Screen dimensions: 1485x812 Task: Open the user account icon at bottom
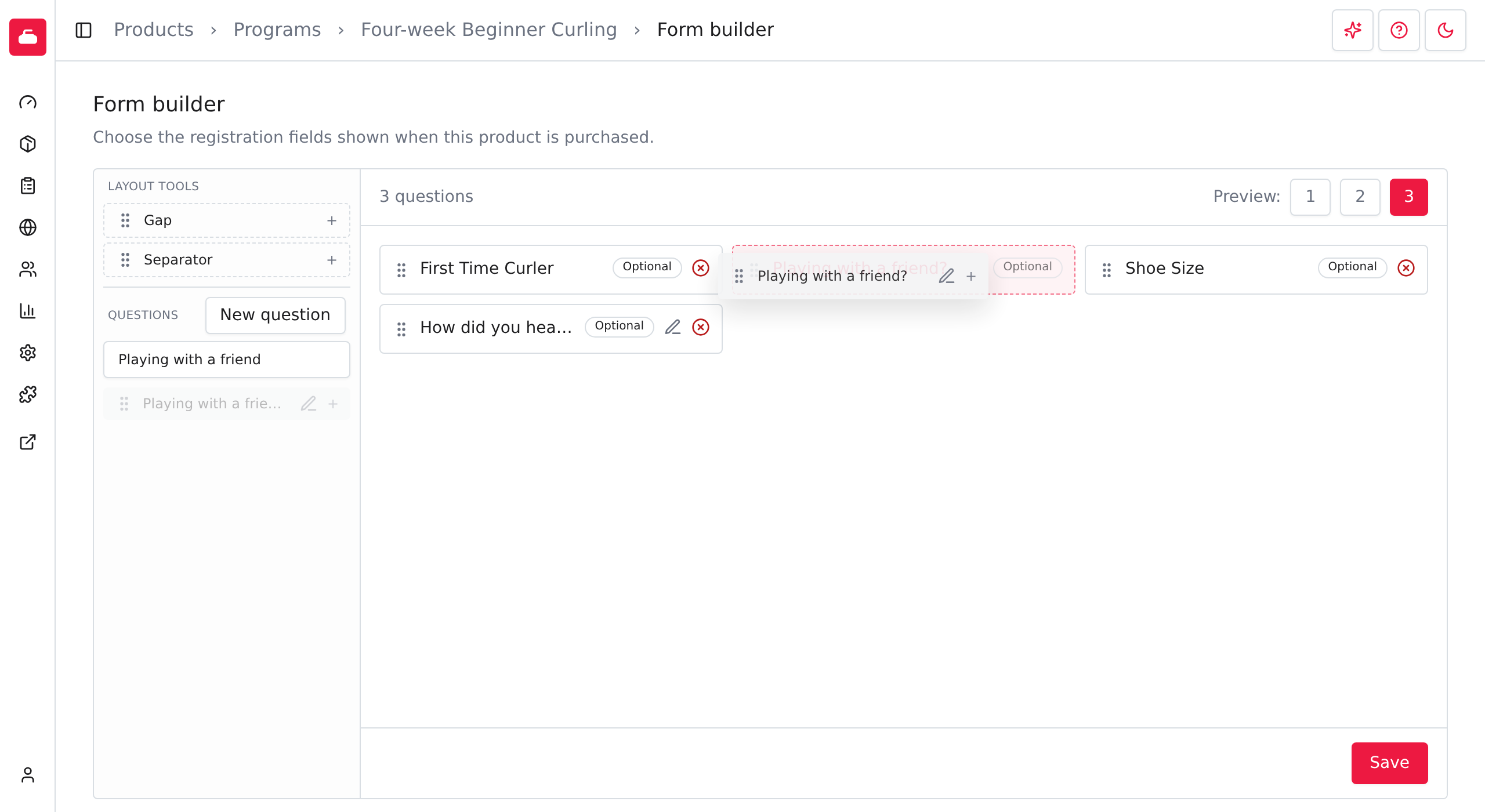28,775
